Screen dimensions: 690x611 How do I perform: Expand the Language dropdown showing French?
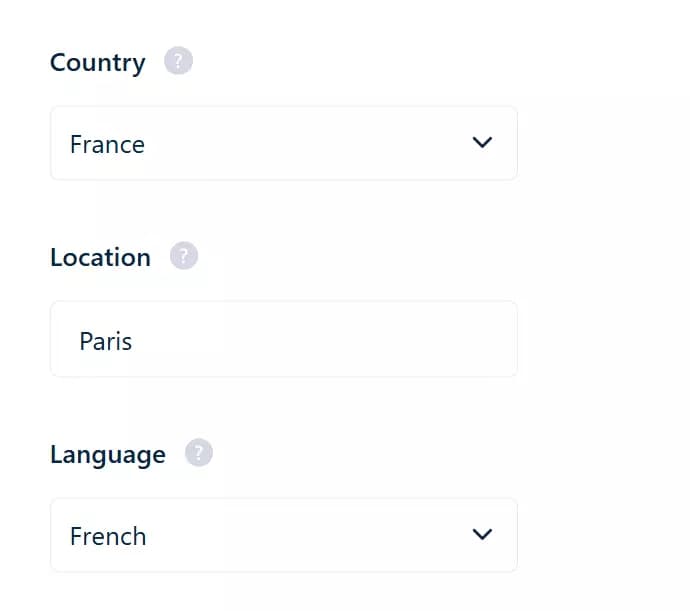tap(283, 535)
